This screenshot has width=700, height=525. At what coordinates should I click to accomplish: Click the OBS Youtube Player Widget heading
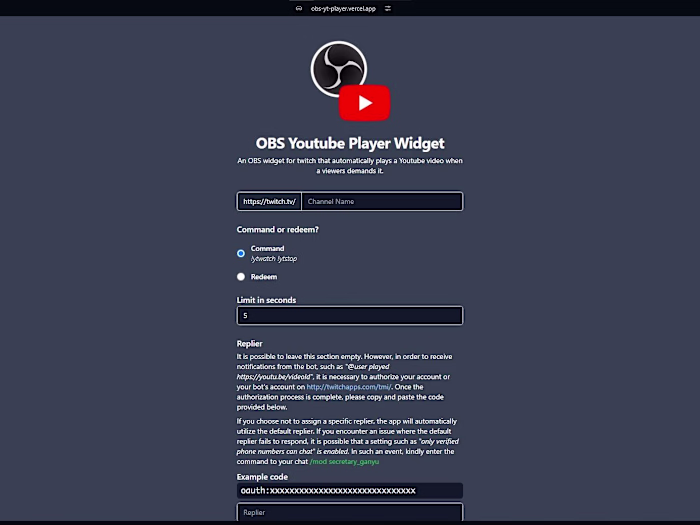(350, 143)
